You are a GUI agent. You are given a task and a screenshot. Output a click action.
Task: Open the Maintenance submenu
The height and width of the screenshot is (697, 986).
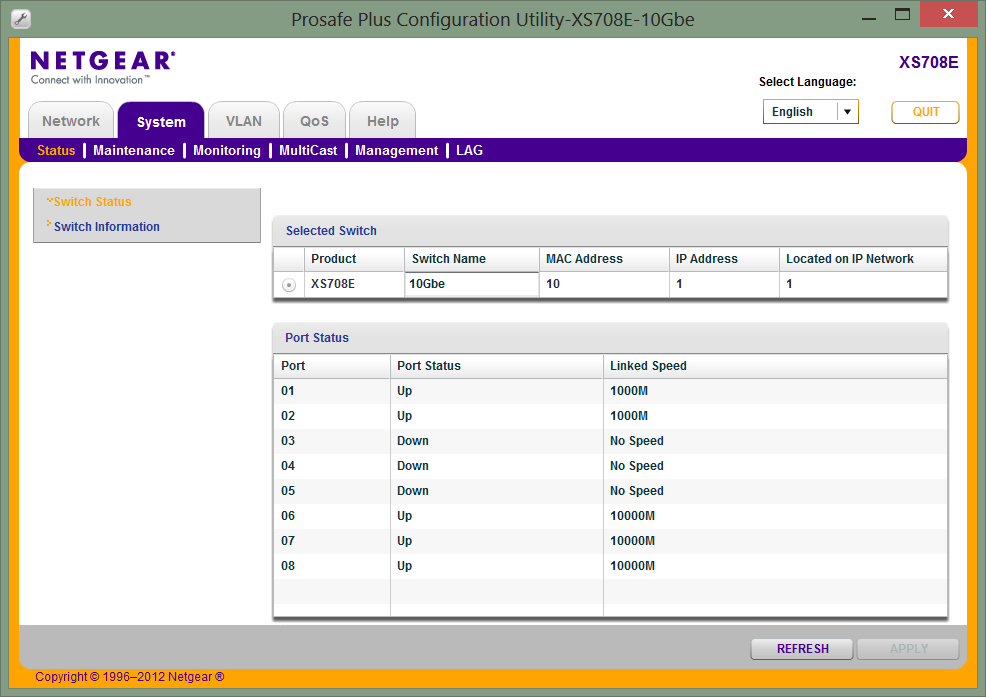tap(134, 150)
